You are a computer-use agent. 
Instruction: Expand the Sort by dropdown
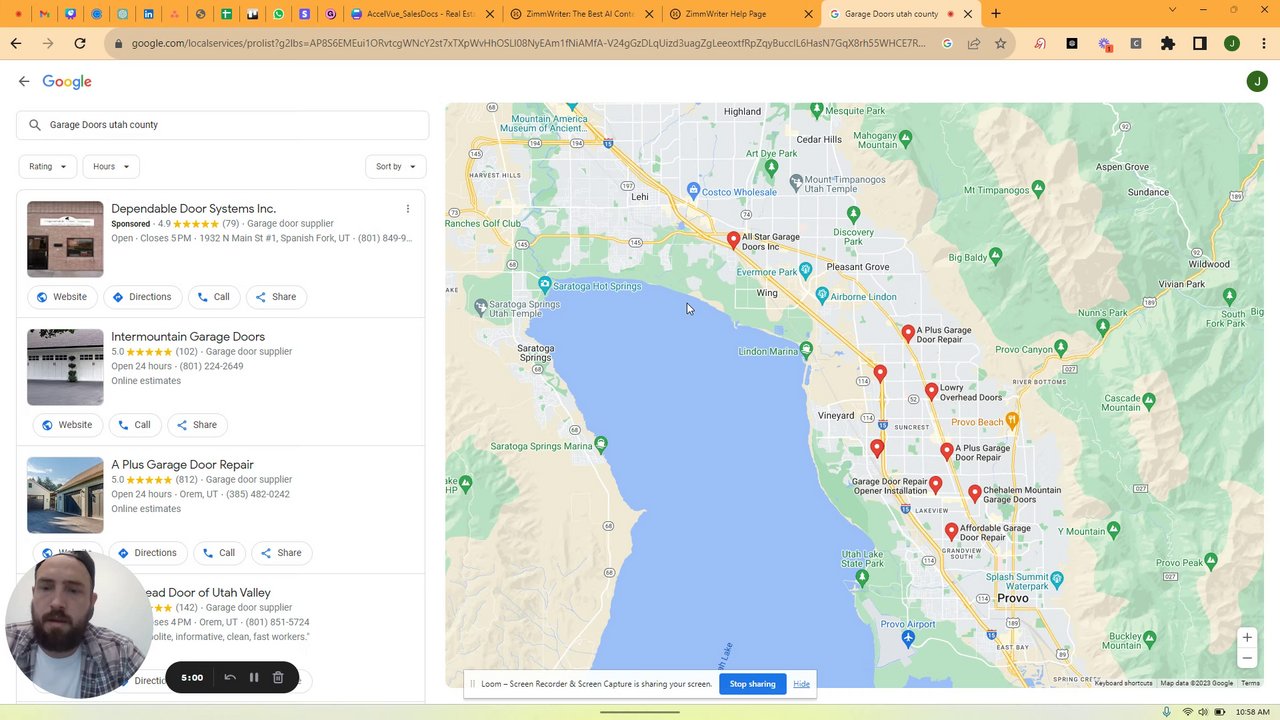[x=396, y=167]
